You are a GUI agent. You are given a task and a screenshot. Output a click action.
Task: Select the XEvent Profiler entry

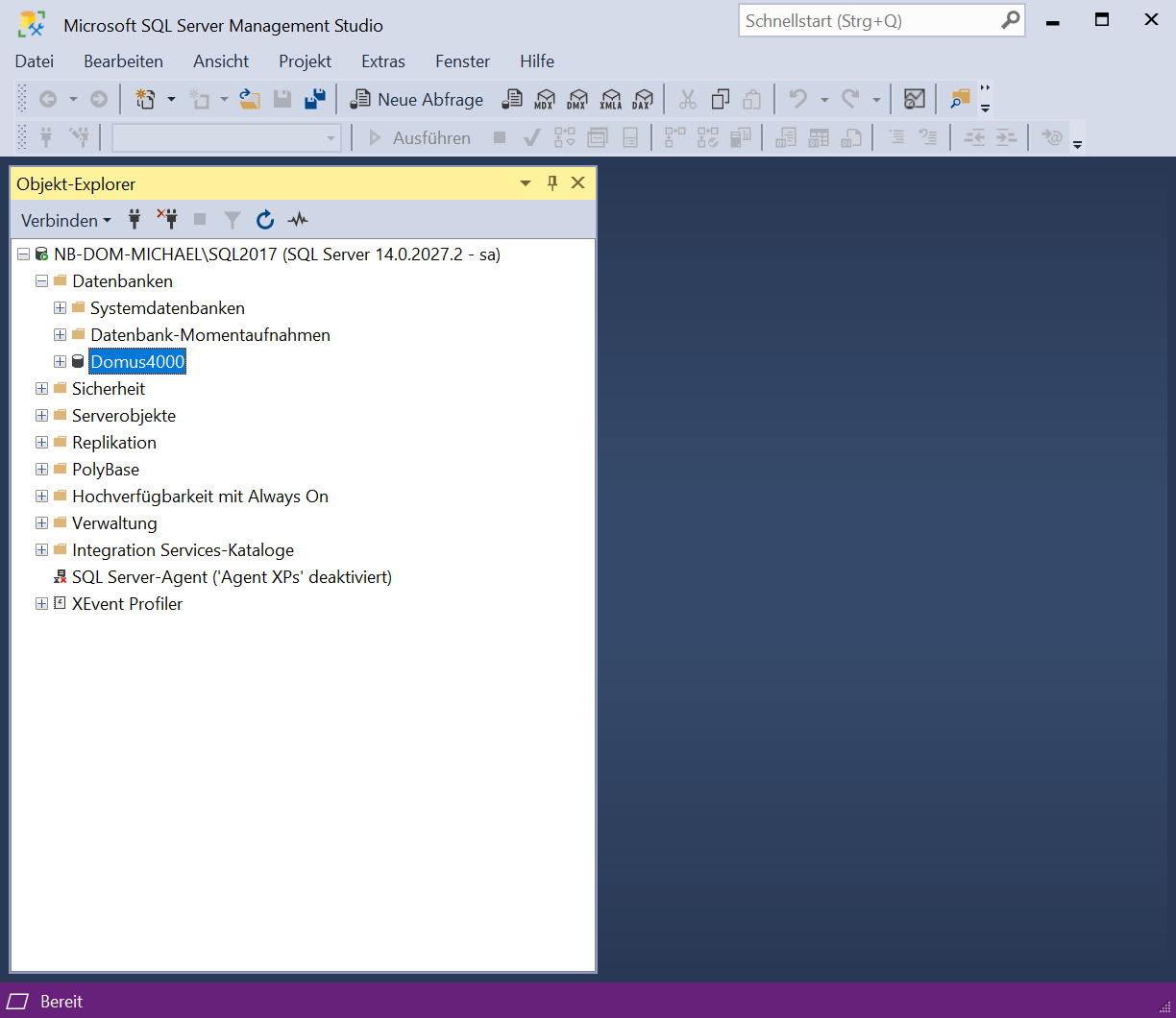pyautogui.click(x=127, y=604)
